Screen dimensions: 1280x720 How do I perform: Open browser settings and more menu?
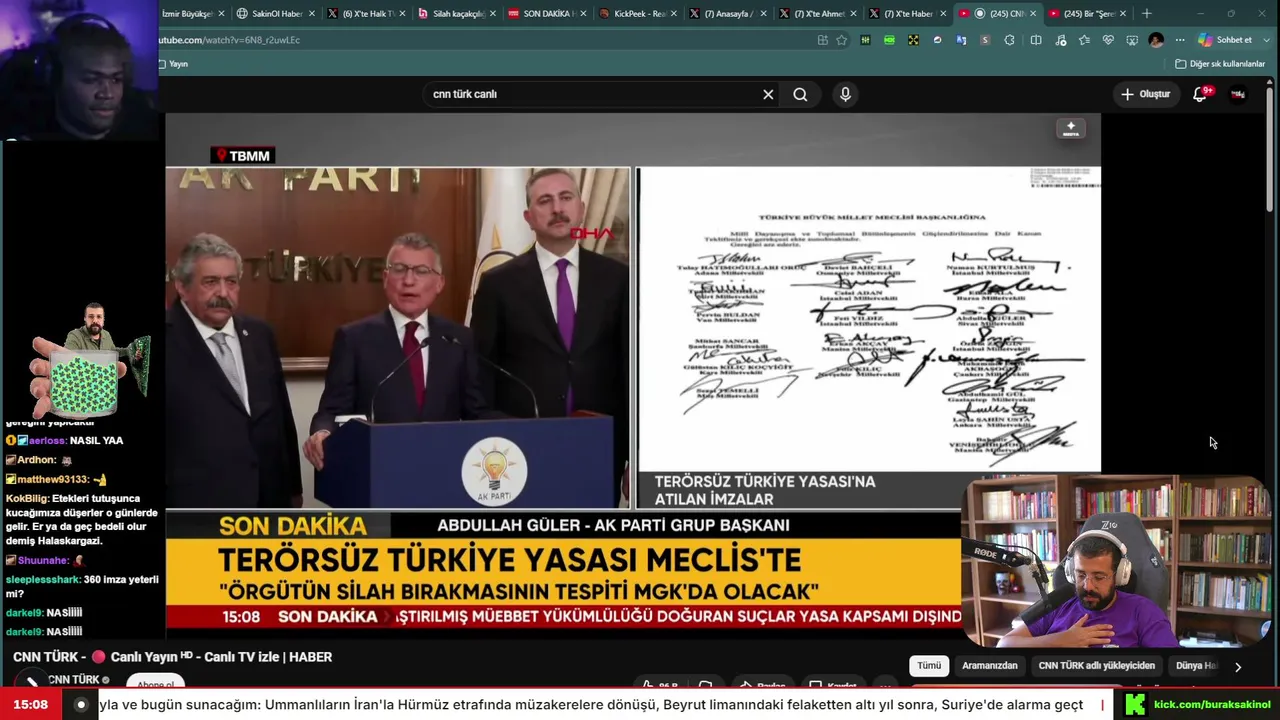click(1180, 40)
